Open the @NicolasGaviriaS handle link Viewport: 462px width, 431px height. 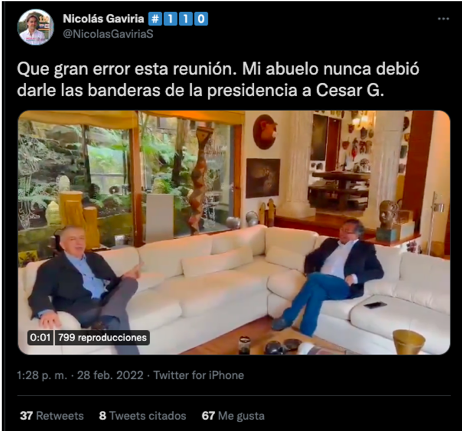click(108, 34)
